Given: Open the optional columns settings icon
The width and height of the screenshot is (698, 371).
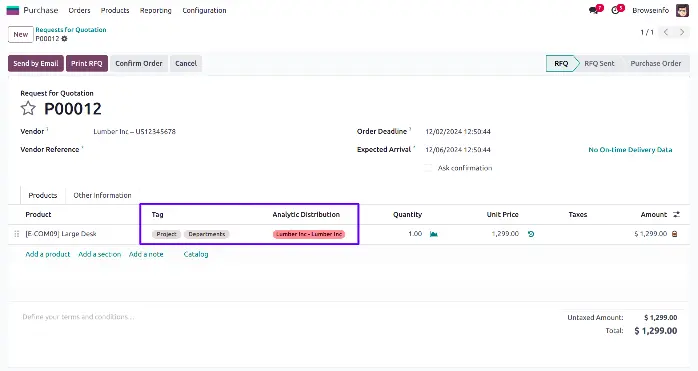Looking at the screenshot, I should coord(677,214).
